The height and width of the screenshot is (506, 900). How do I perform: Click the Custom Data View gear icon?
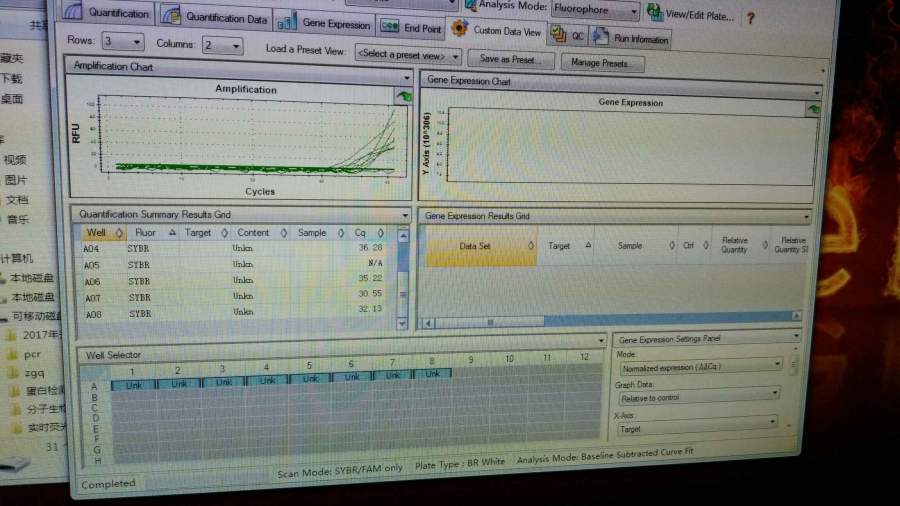(x=459, y=28)
